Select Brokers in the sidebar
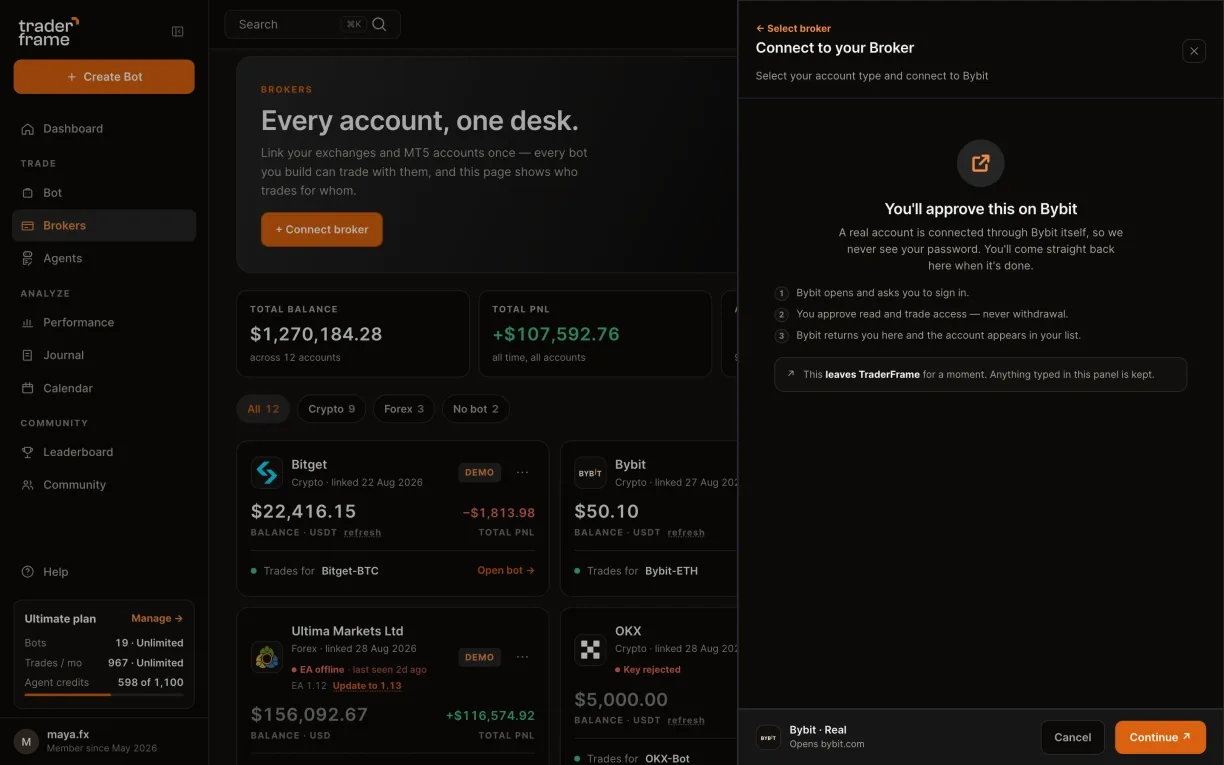1224x765 pixels. [104, 226]
